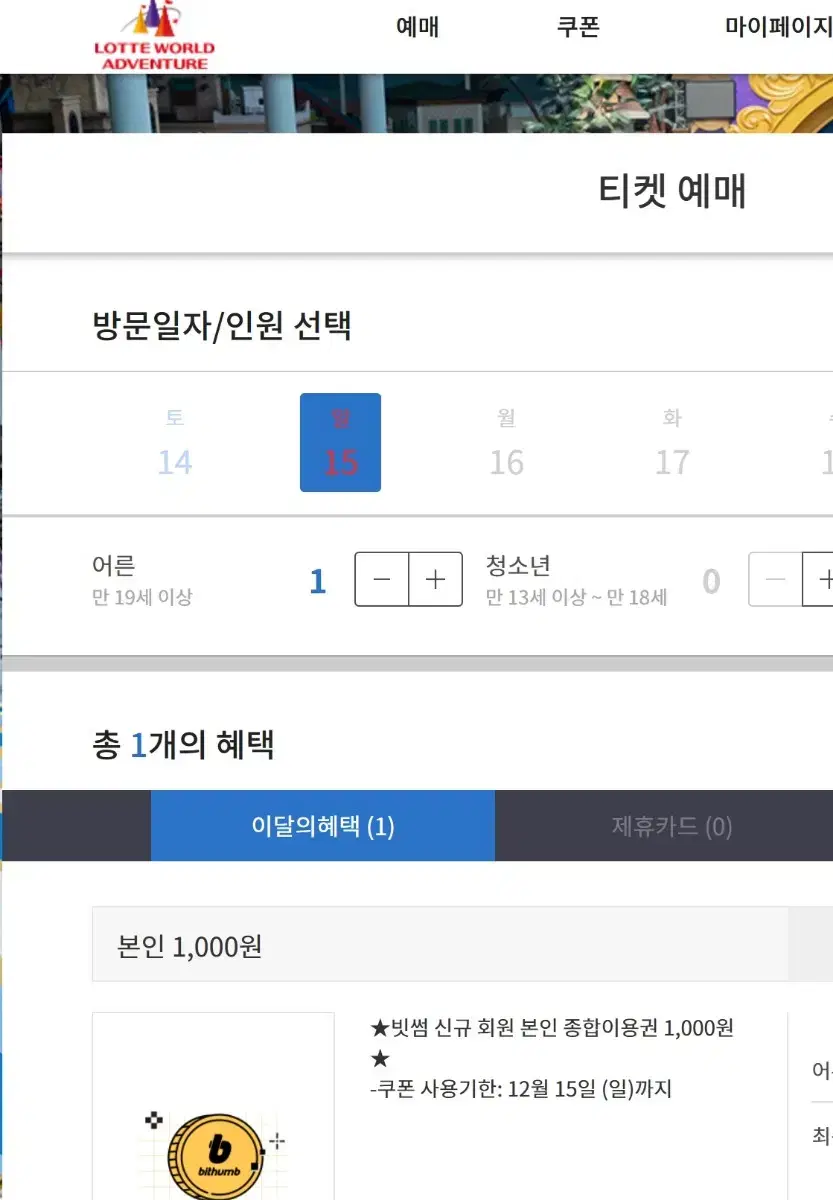Choose Tuesday the 17th date
Image resolution: width=833 pixels, height=1200 pixels.
672,442
